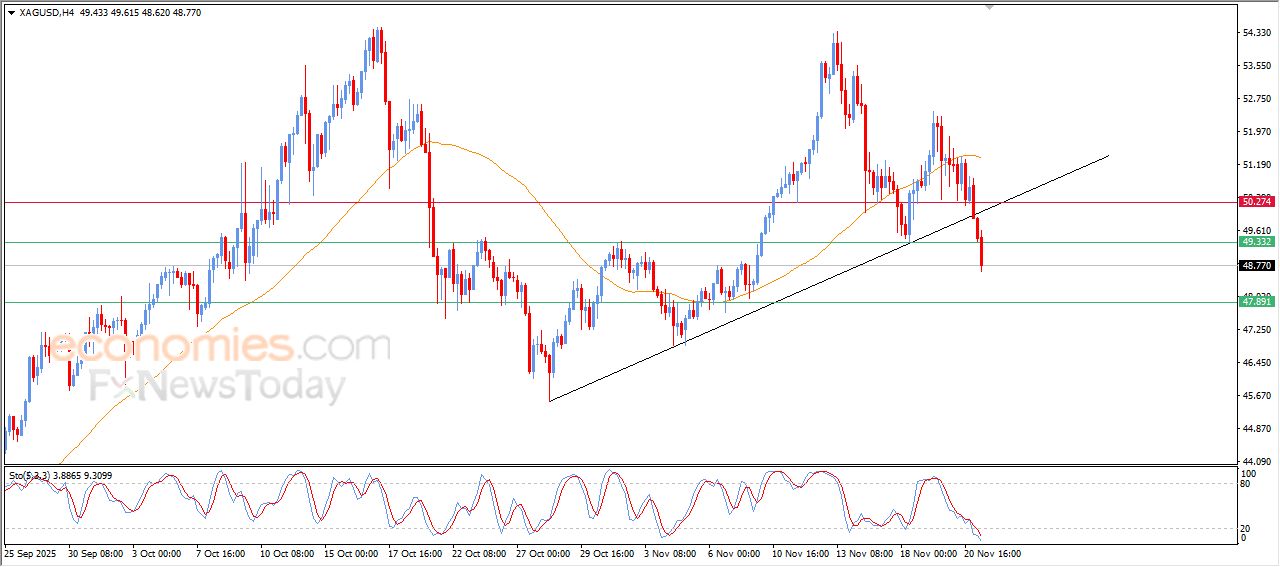Click the 51.970 price scale value

pyautogui.click(x=1256, y=132)
